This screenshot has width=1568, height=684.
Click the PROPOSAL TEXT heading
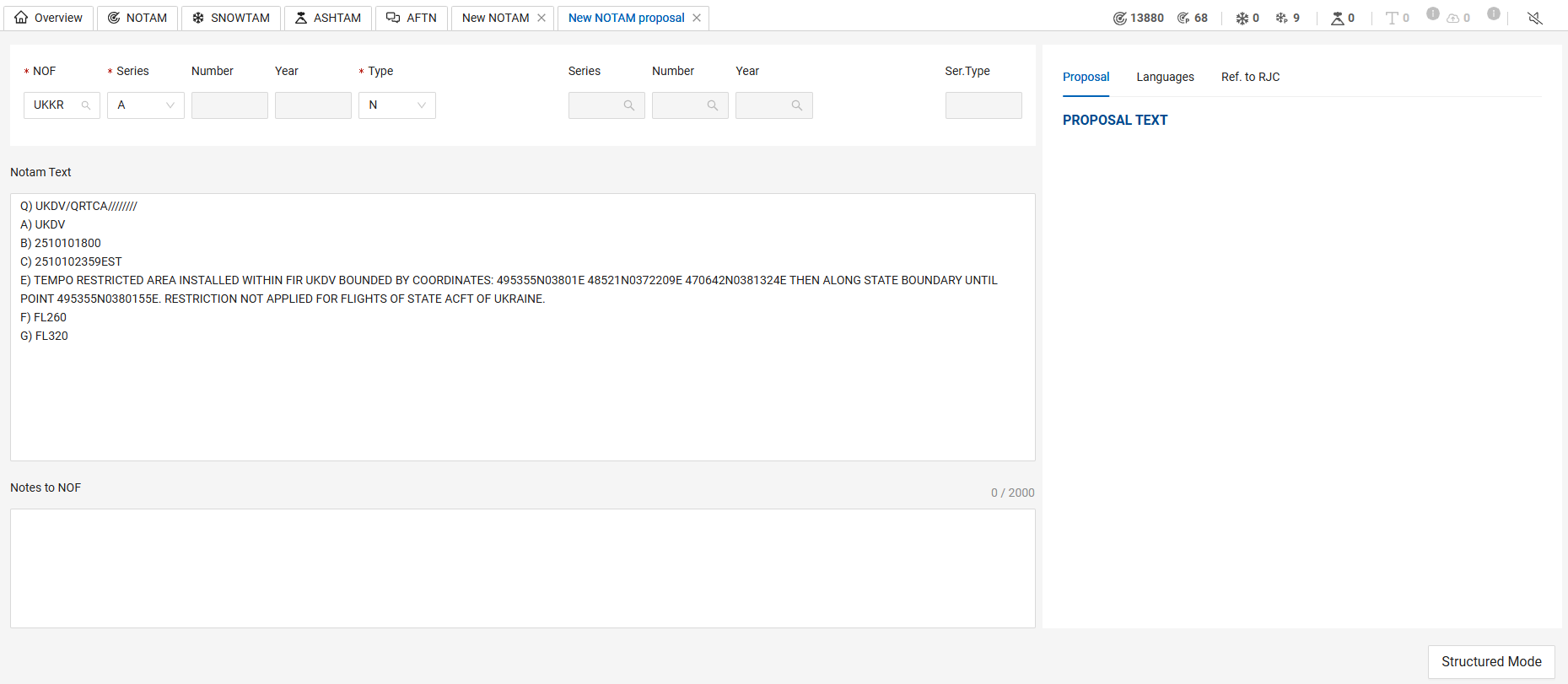[1115, 120]
